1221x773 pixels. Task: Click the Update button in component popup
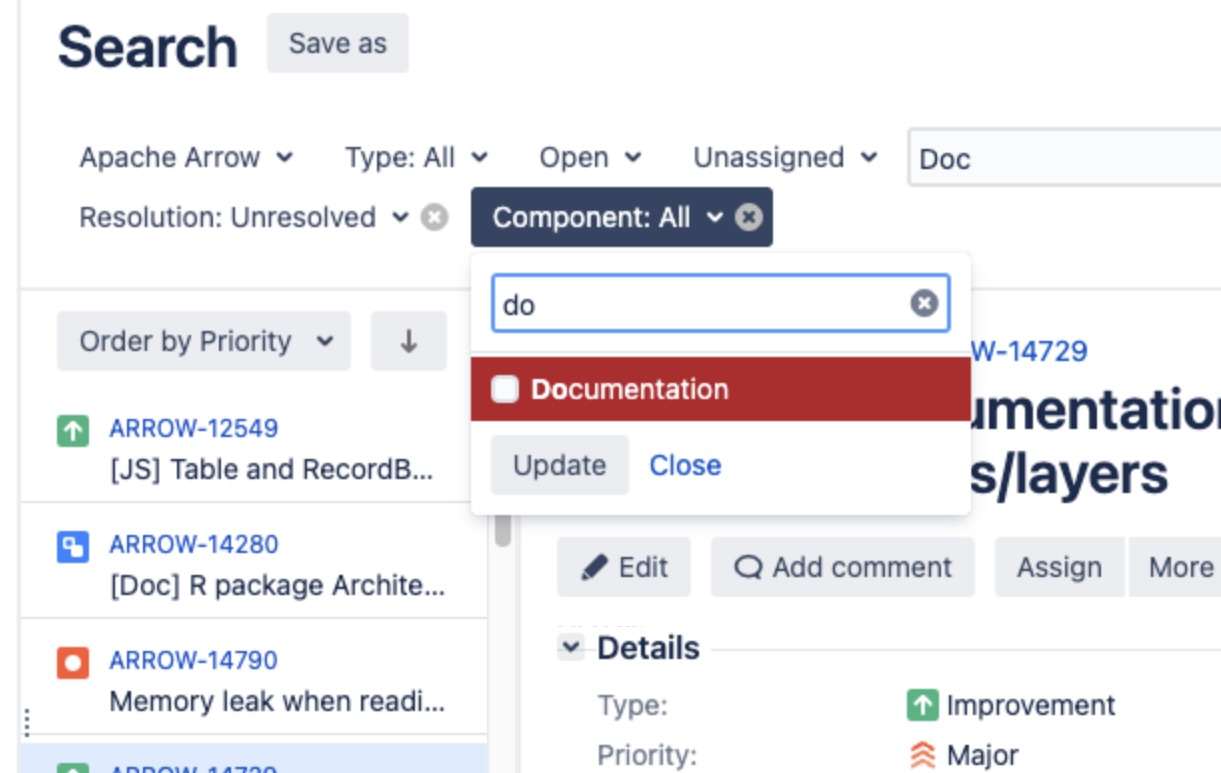point(559,465)
